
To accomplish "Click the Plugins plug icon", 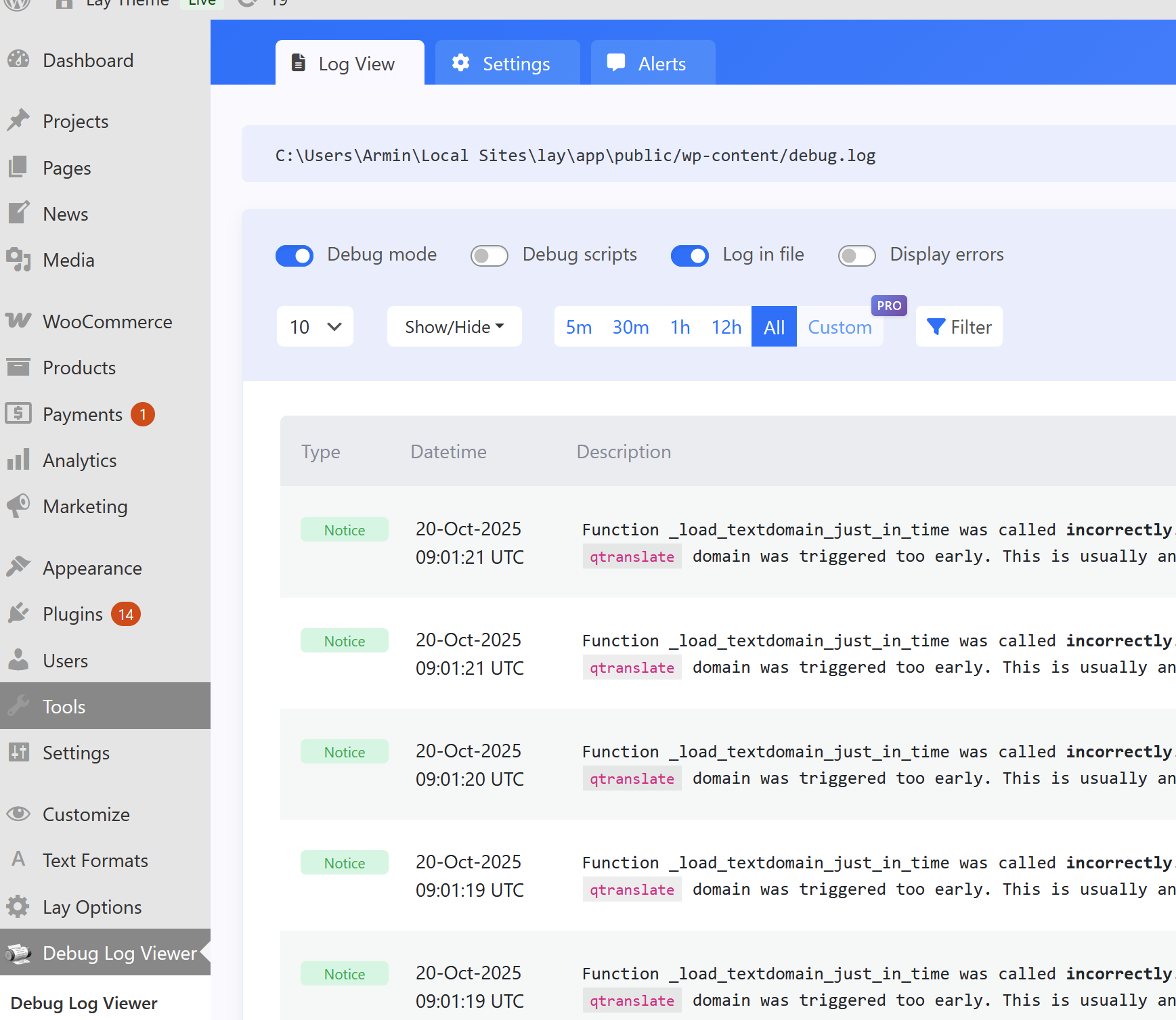I will [18, 613].
